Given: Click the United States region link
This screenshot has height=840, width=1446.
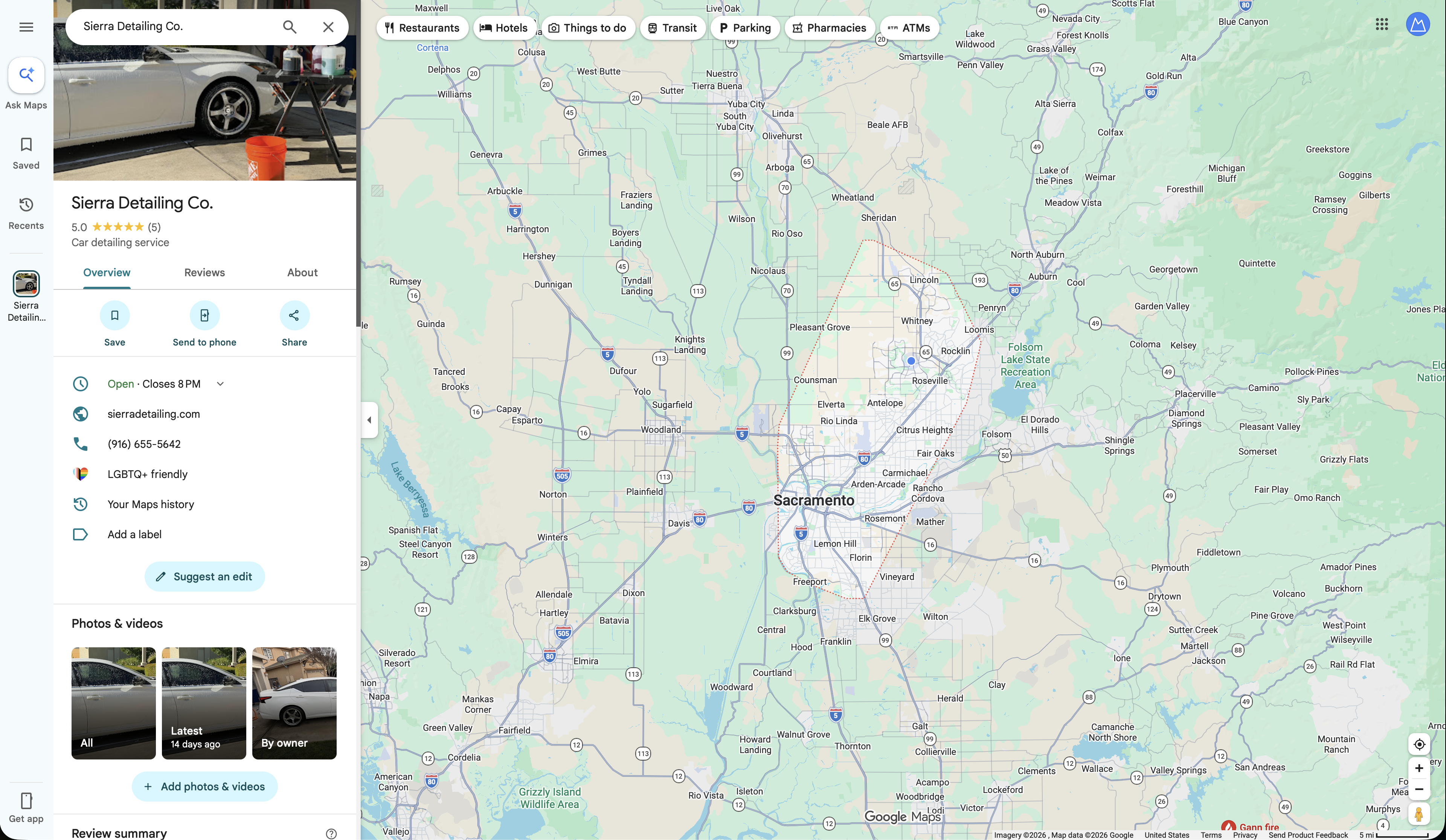Looking at the screenshot, I should [1167, 835].
